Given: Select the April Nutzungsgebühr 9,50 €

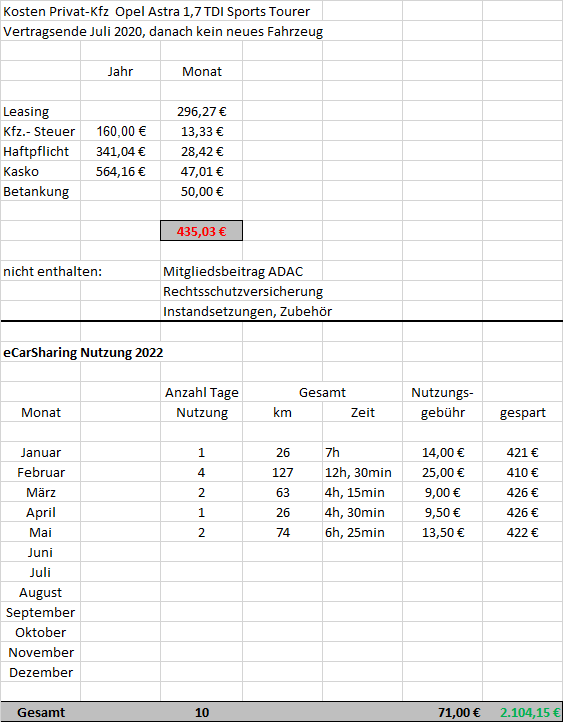Looking at the screenshot, I should pos(442,512).
